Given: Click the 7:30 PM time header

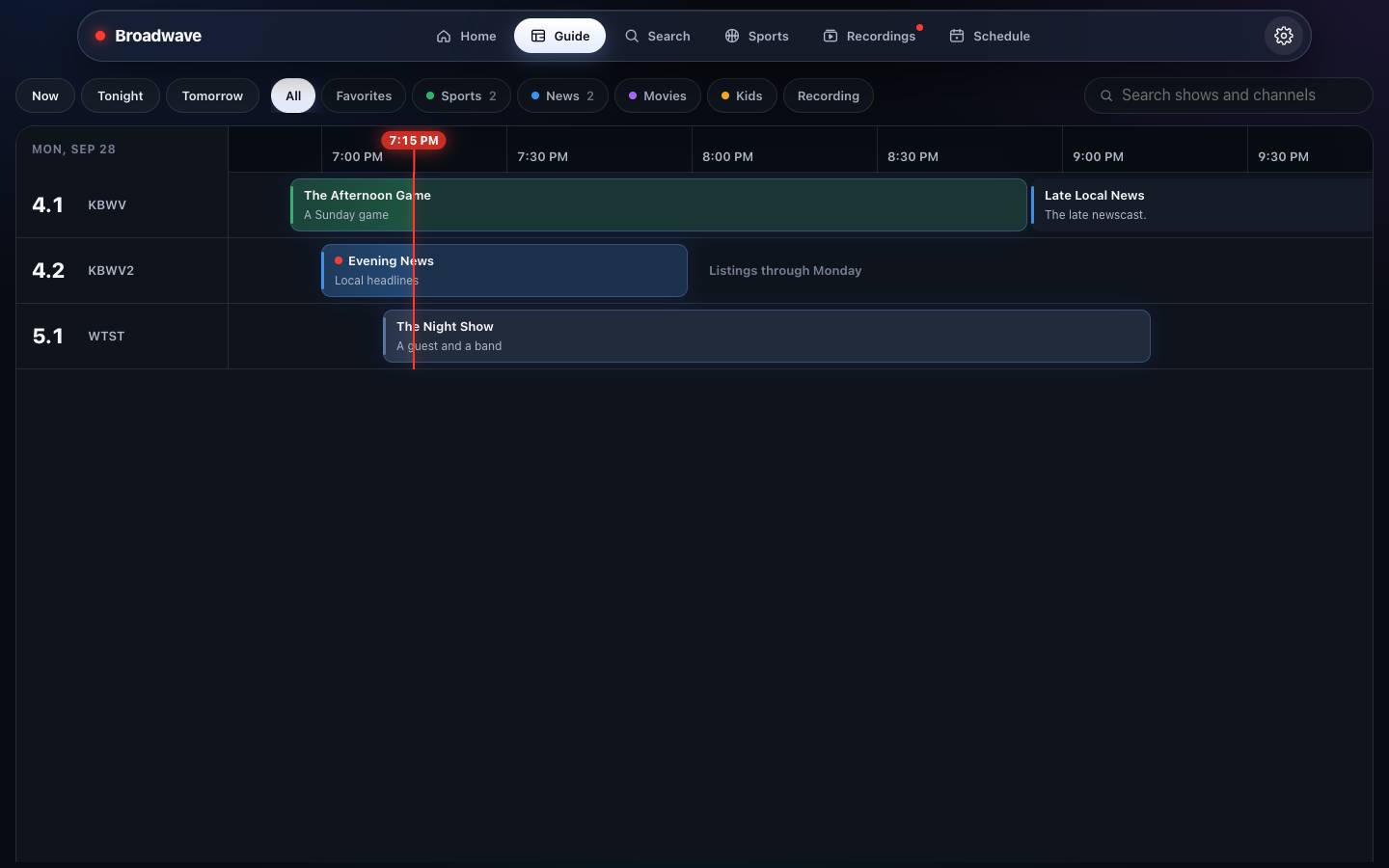Looking at the screenshot, I should coord(542,156).
